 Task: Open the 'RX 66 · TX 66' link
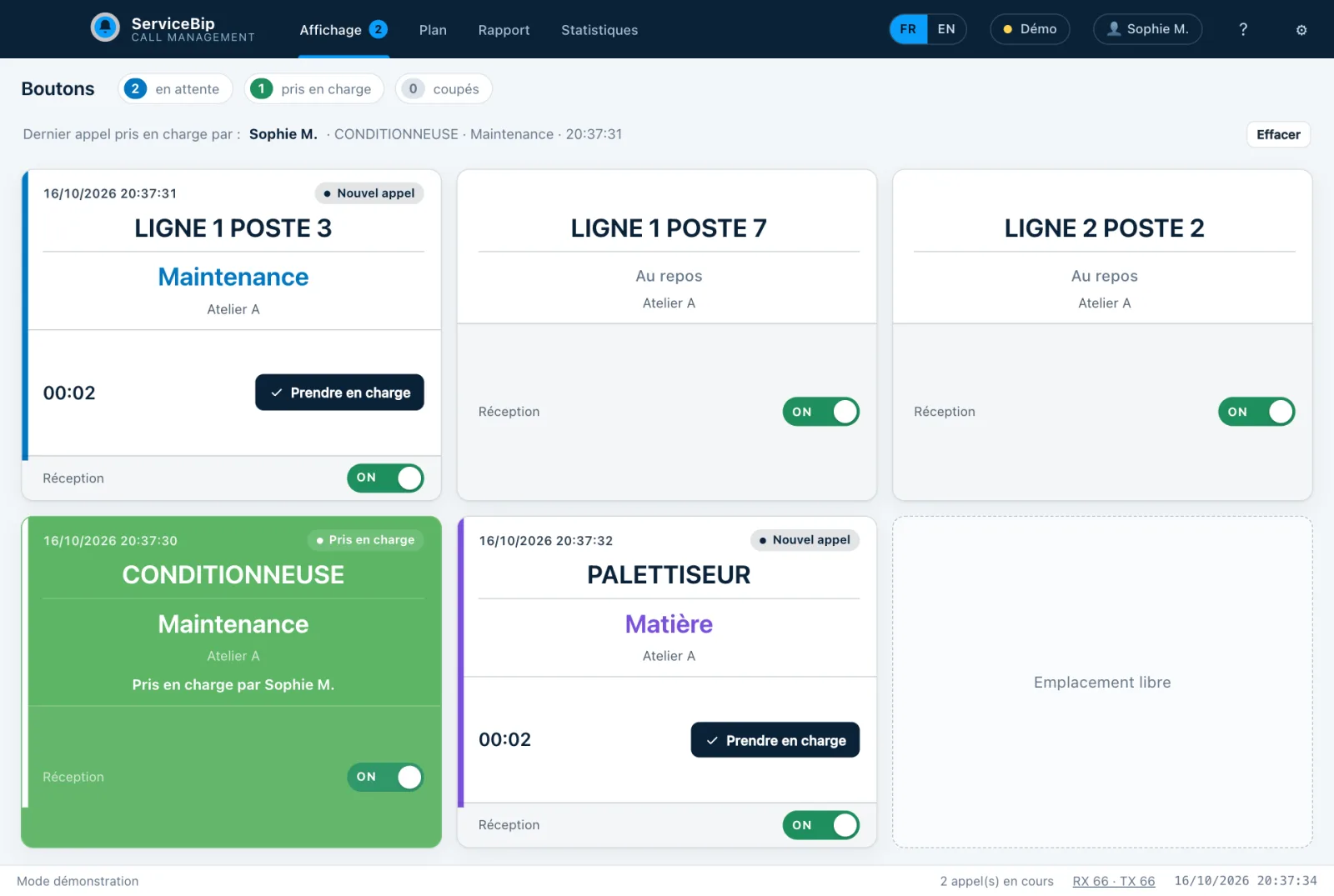1114,881
